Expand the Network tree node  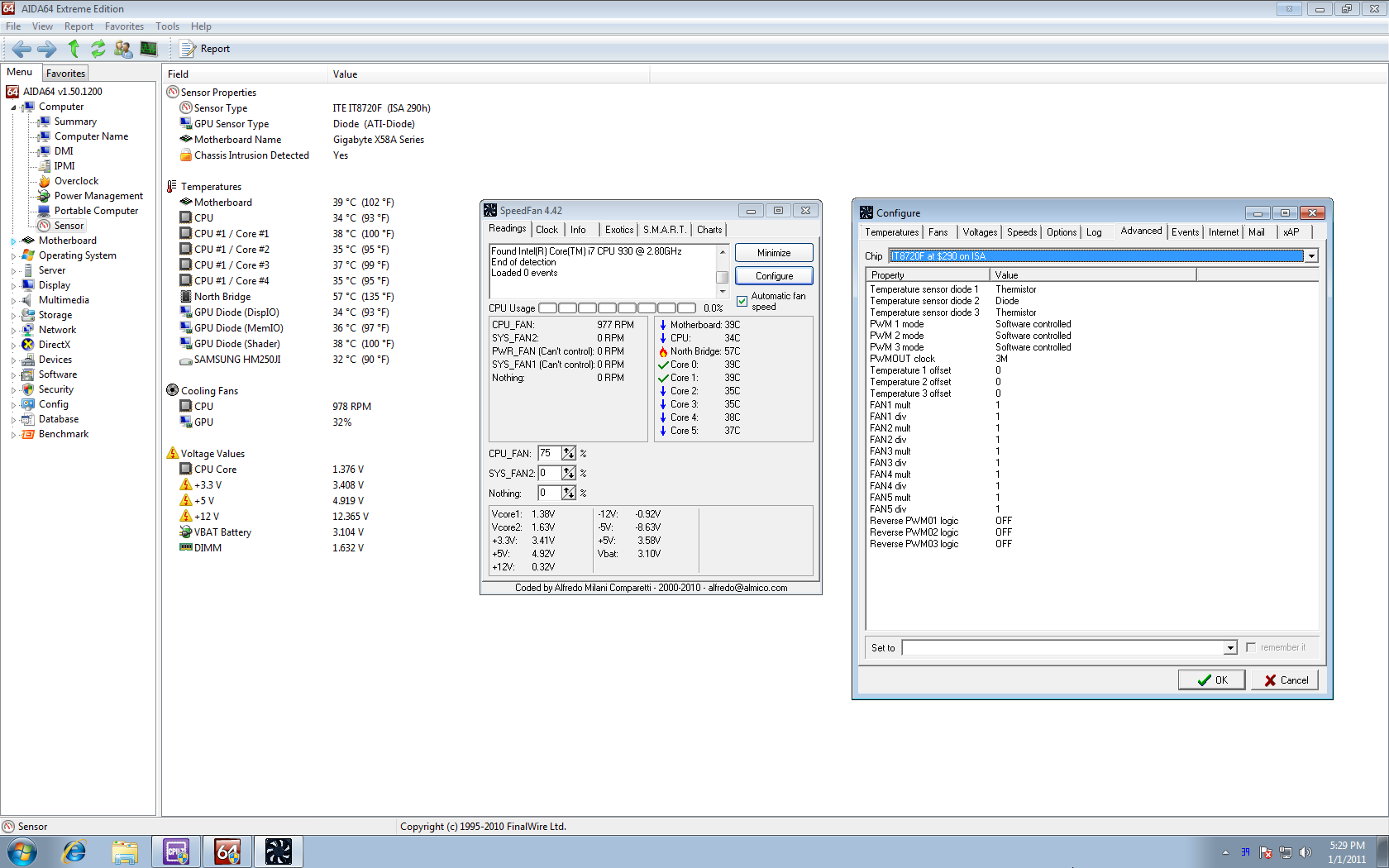click(x=13, y=331)
